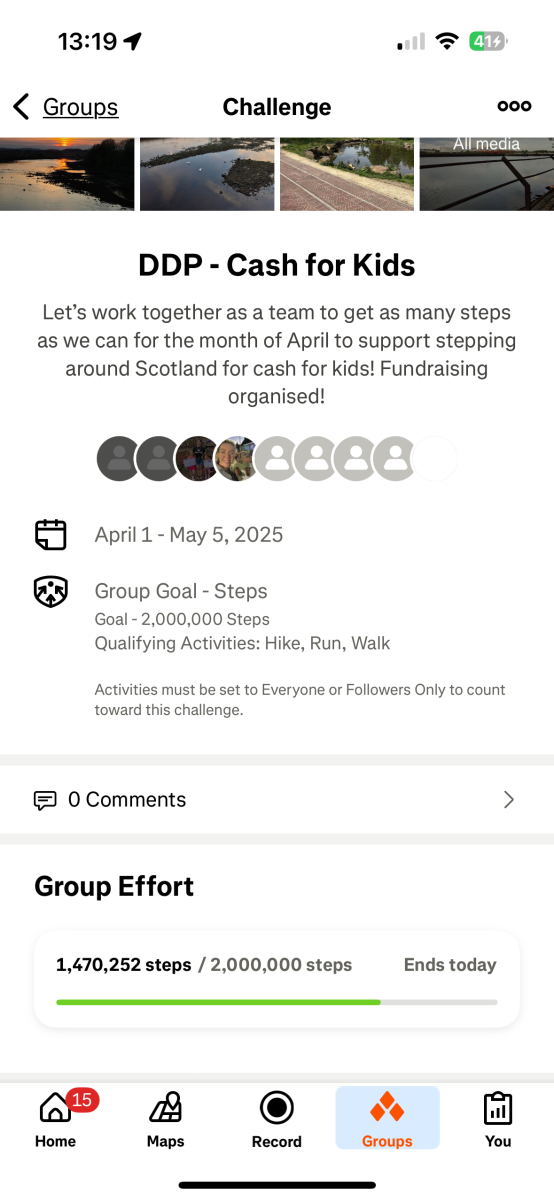Open All media gallery thumbnail

tap(486, 174)
